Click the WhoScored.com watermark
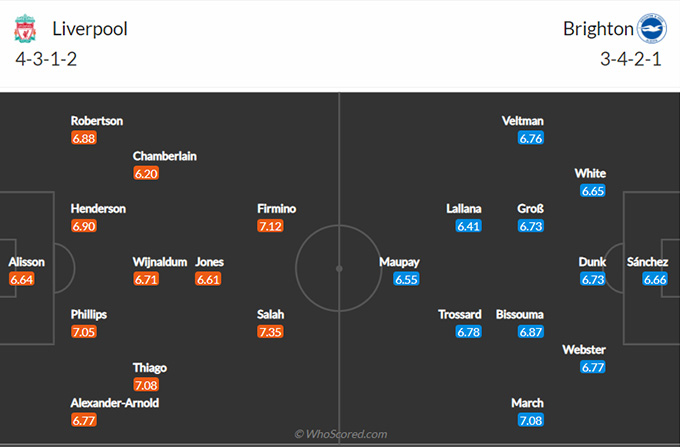The width and height of the screenshot is (680, 447). pos(340,434)
